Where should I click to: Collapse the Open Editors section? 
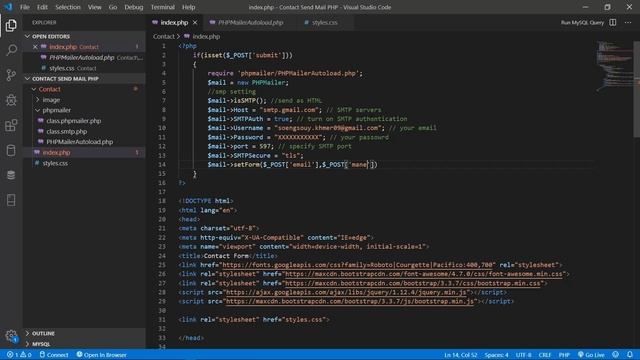point(84,36)
